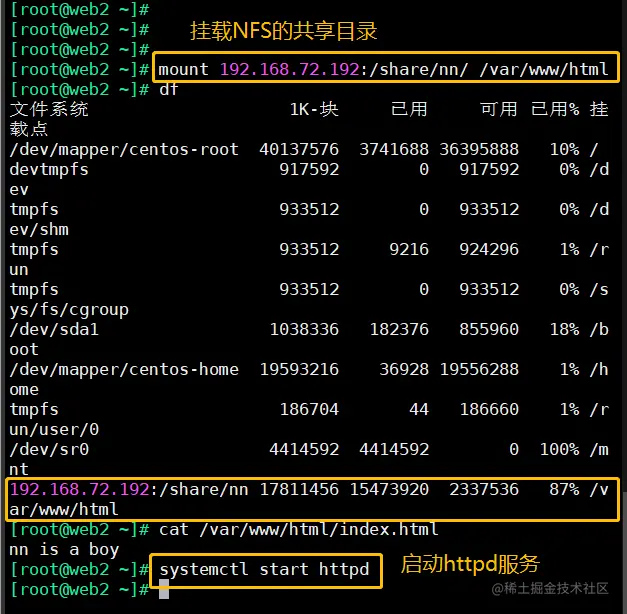Click the value '9216'
Image resolution: width=627 pixels, height=614 pixels.
pos(409,250)
